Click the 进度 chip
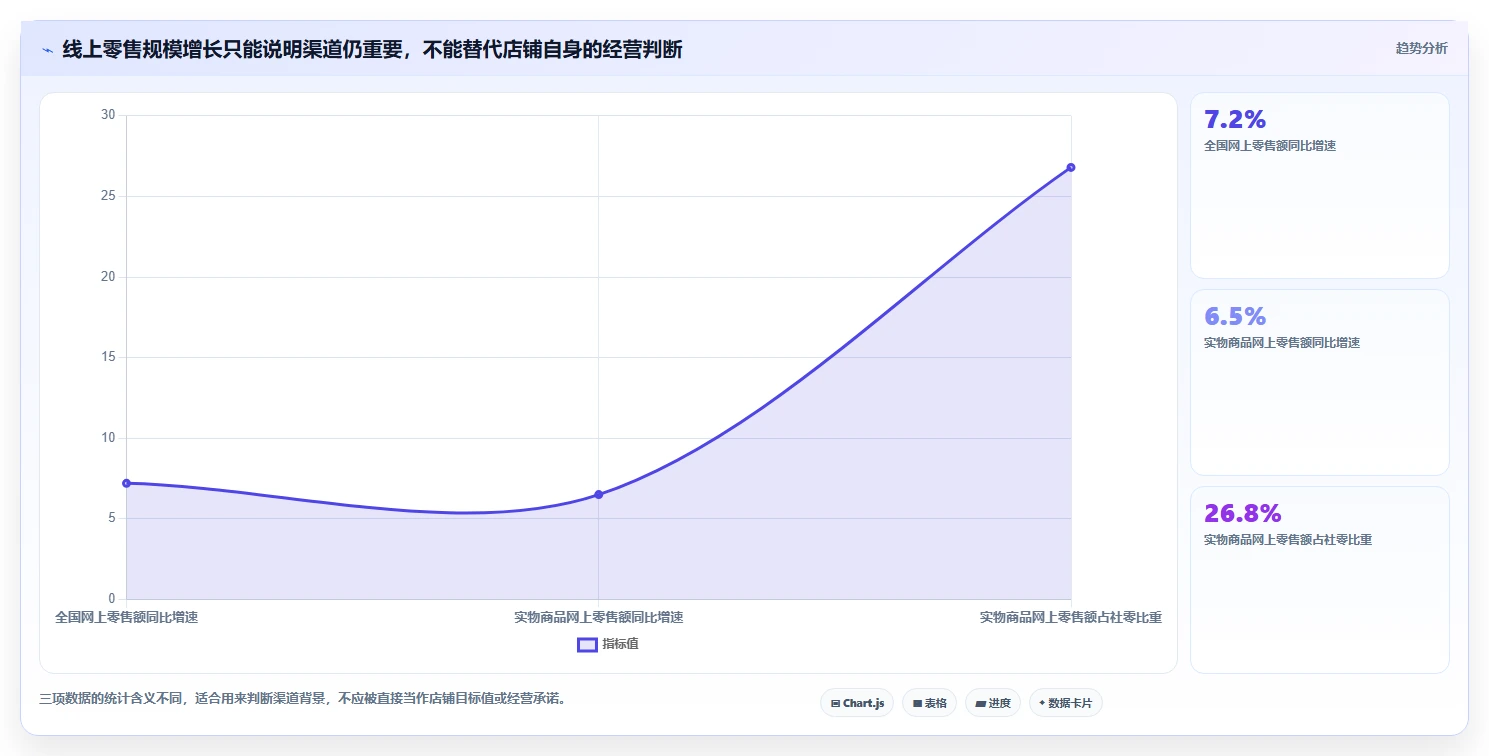 (993, 703)
